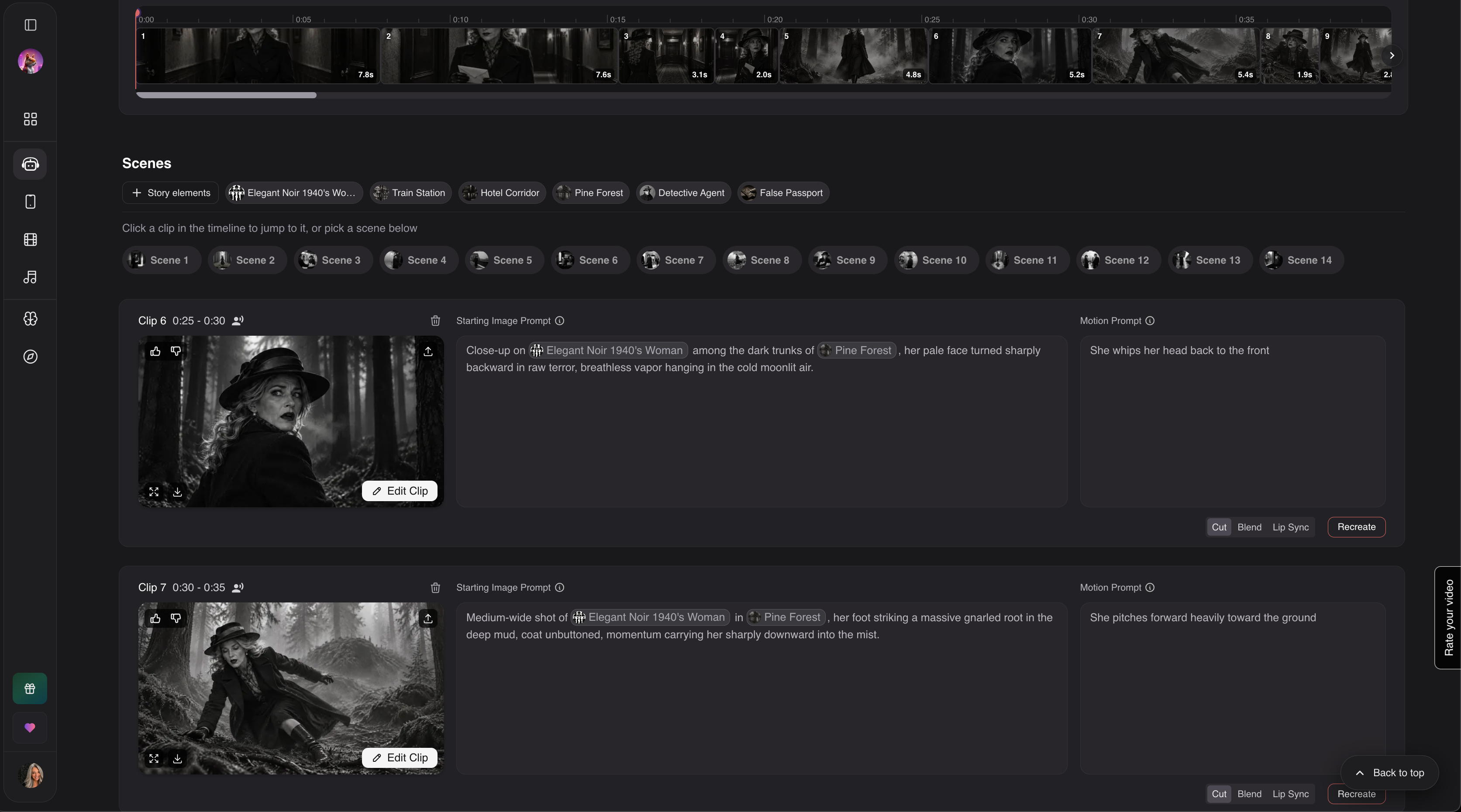Image resolution: width=1461 pixels, height=812 pixels.
Task: Open the dashboard grid icon in sidebar
Action: [x=31, y=119]
